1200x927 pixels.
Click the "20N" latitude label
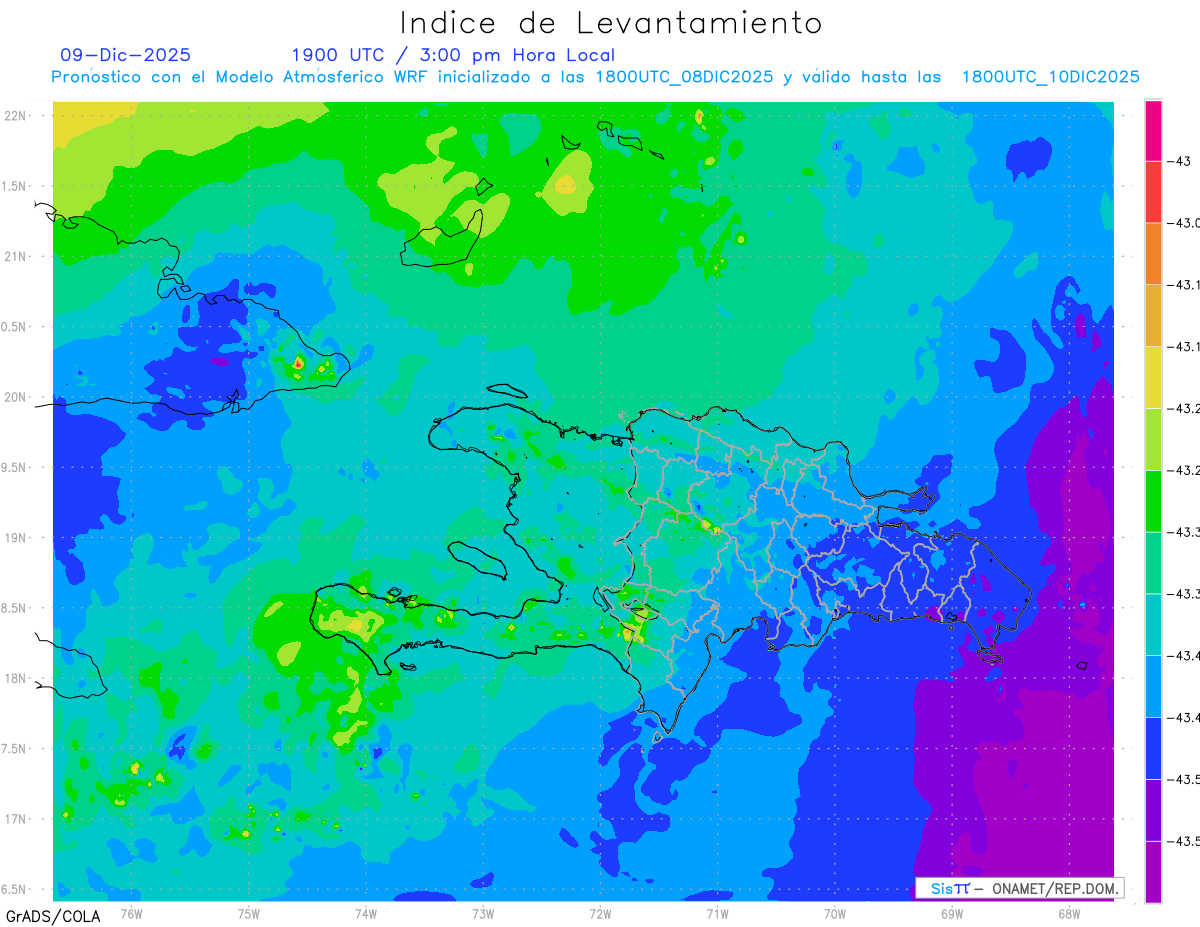pos(17,397)
